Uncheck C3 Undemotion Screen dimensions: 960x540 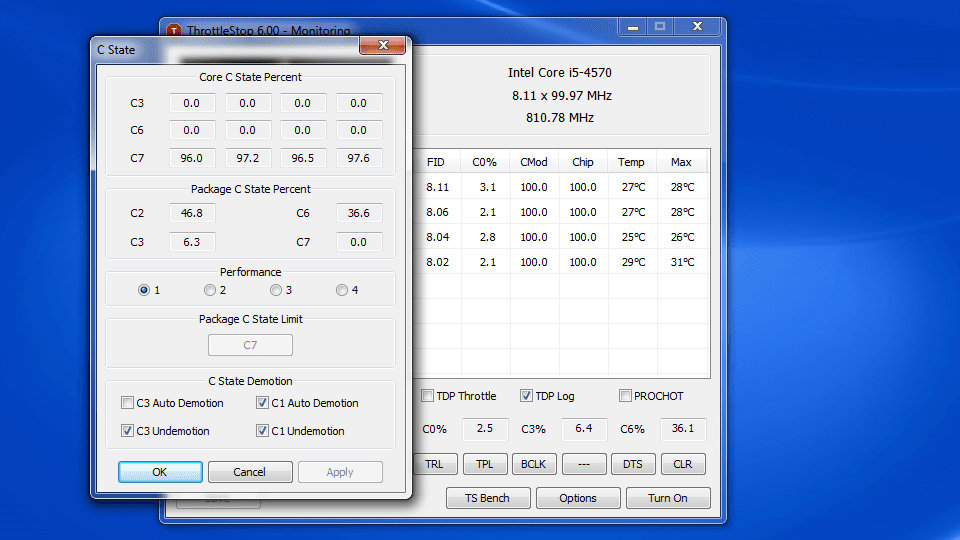pyautogui.click(x=127, y=431)
